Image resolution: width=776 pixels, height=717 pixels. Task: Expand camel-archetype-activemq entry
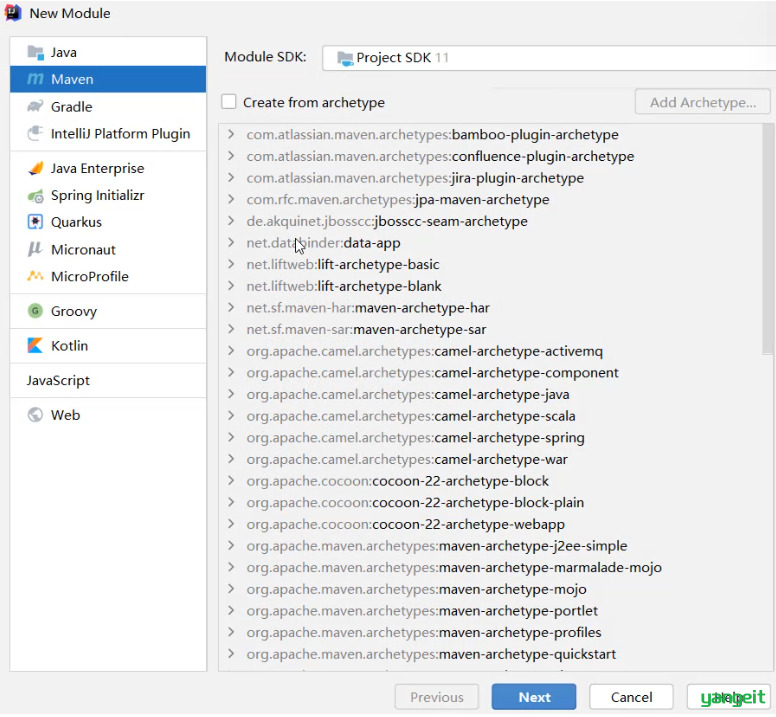(x=231, y=351)
